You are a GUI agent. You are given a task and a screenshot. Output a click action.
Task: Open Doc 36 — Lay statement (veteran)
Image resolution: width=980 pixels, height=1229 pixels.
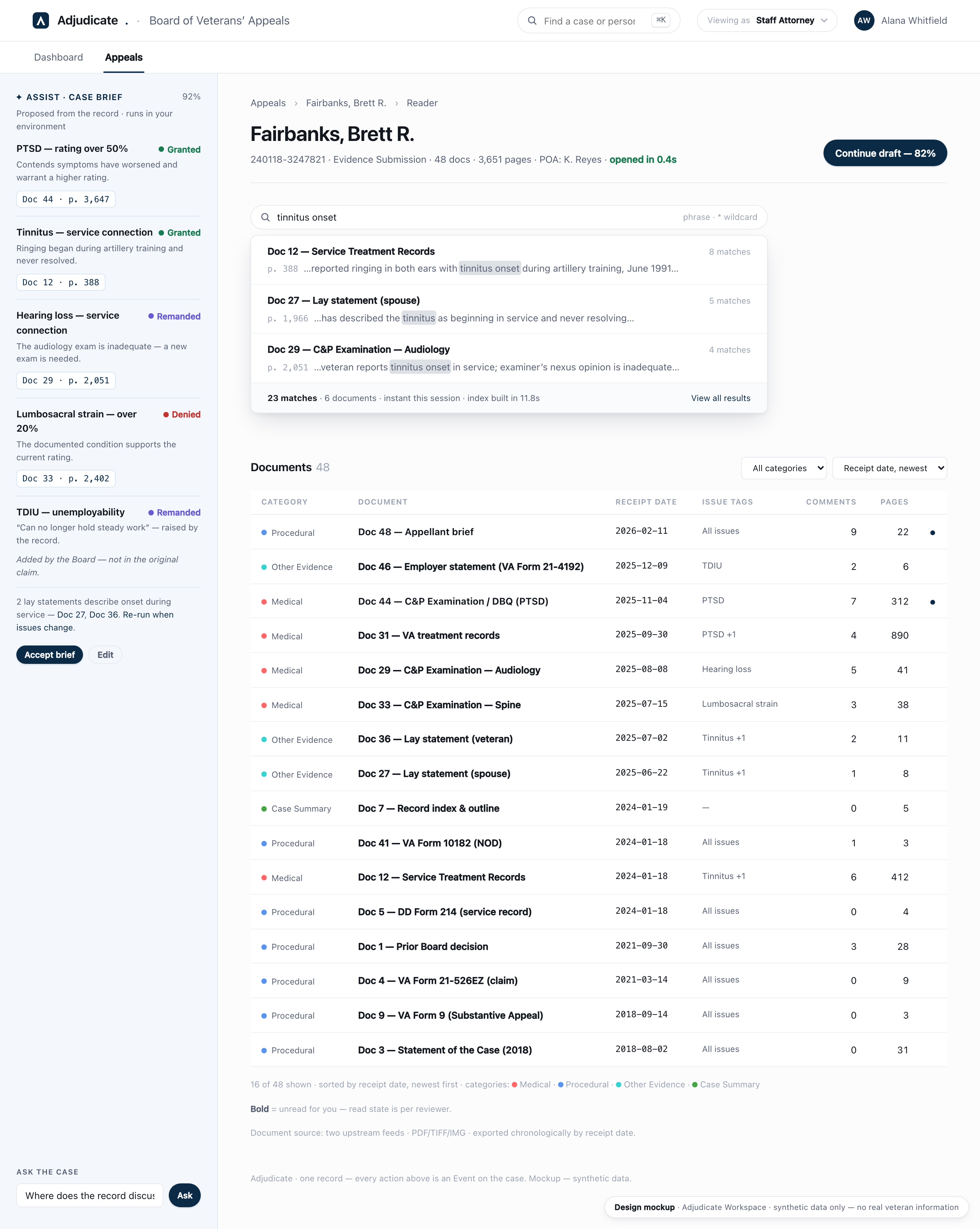(435, 739)
